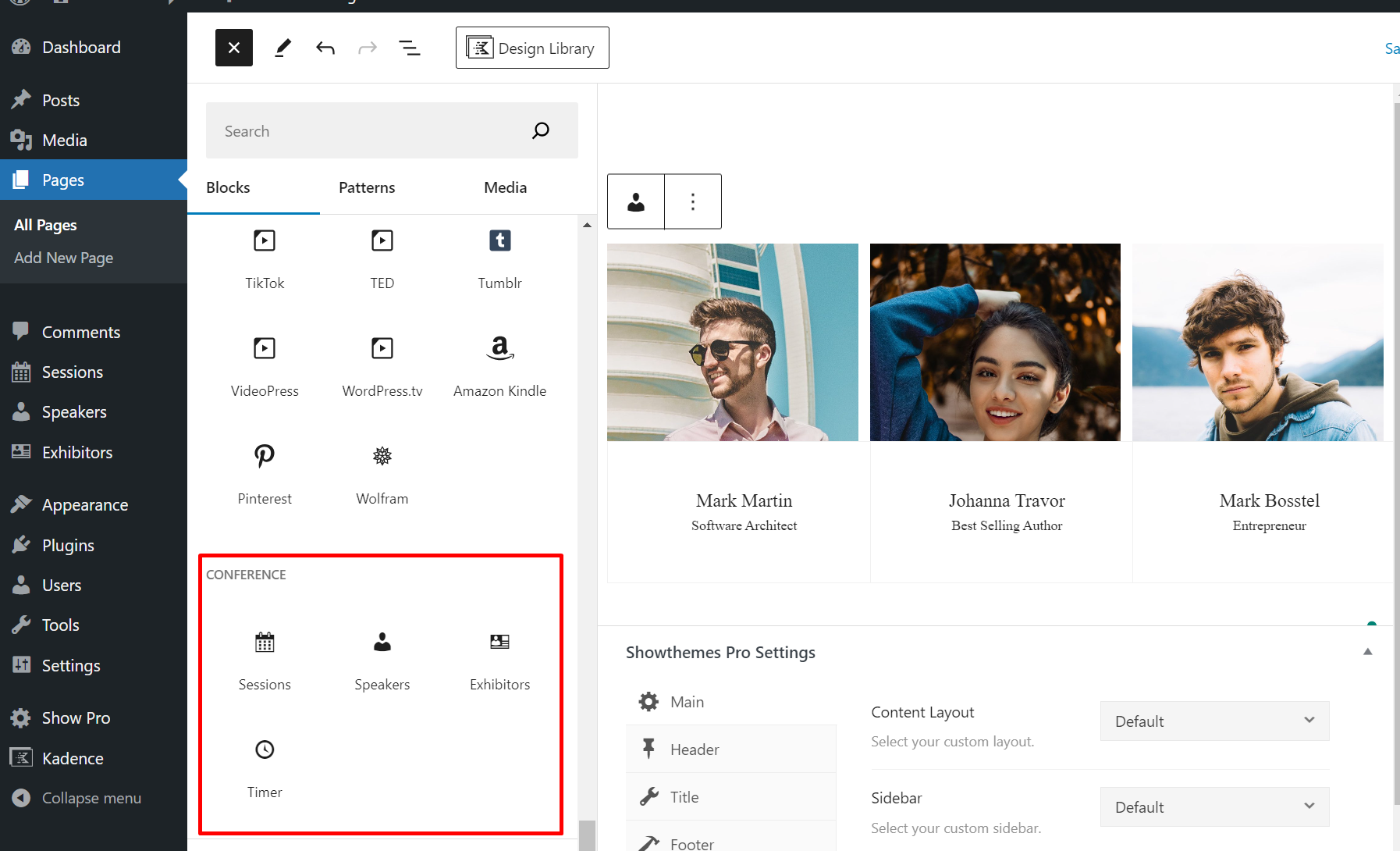Select Mark Martin's speaker photo
The width and height of the screenshot is (1400, 851).
coord(733,342)
